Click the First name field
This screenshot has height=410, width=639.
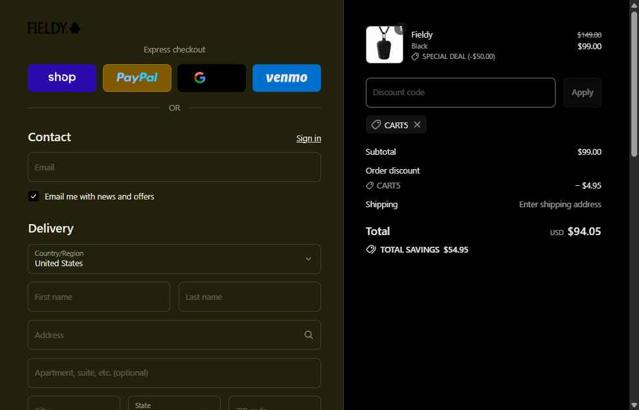[99, 297]
